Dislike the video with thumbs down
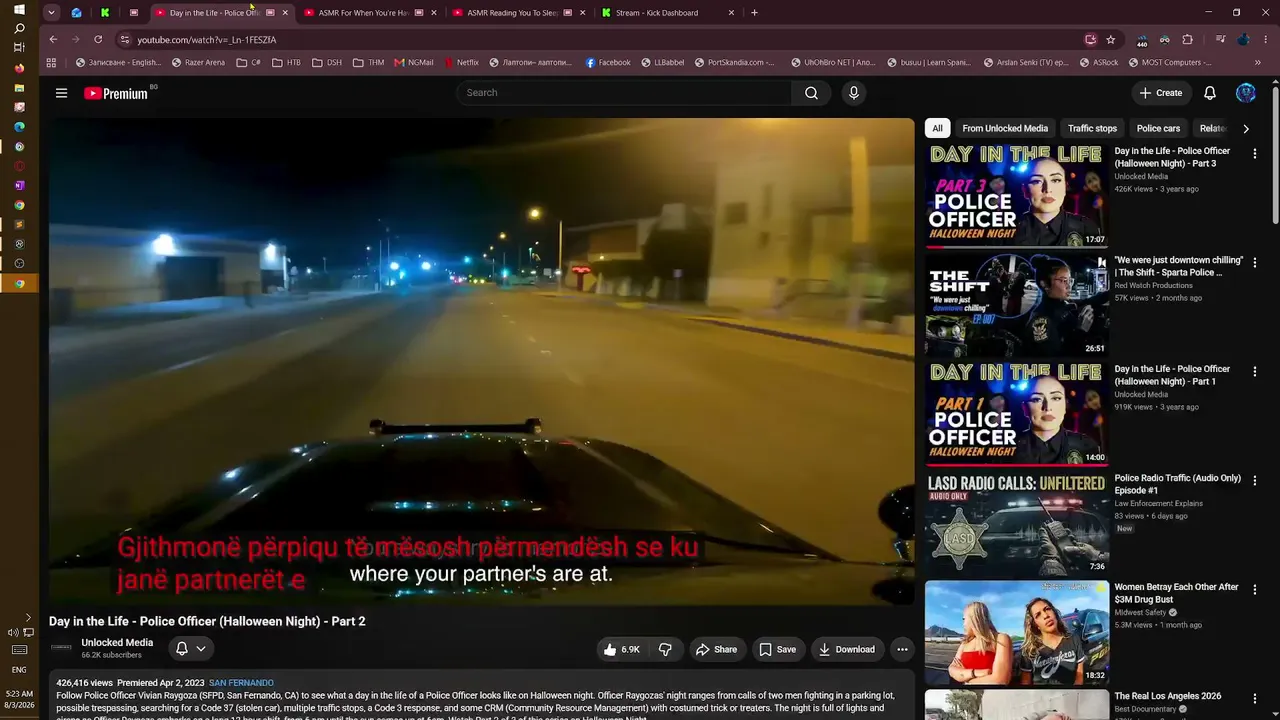The width and height of the screenshot is (1280, 720). point(665,650)
